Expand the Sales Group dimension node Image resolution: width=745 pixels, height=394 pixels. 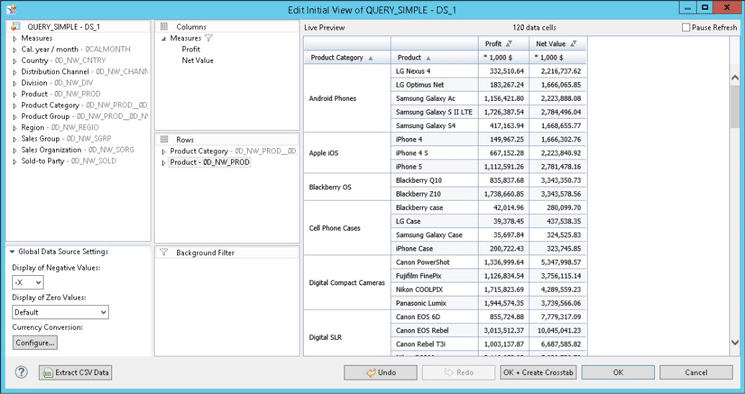15,139
